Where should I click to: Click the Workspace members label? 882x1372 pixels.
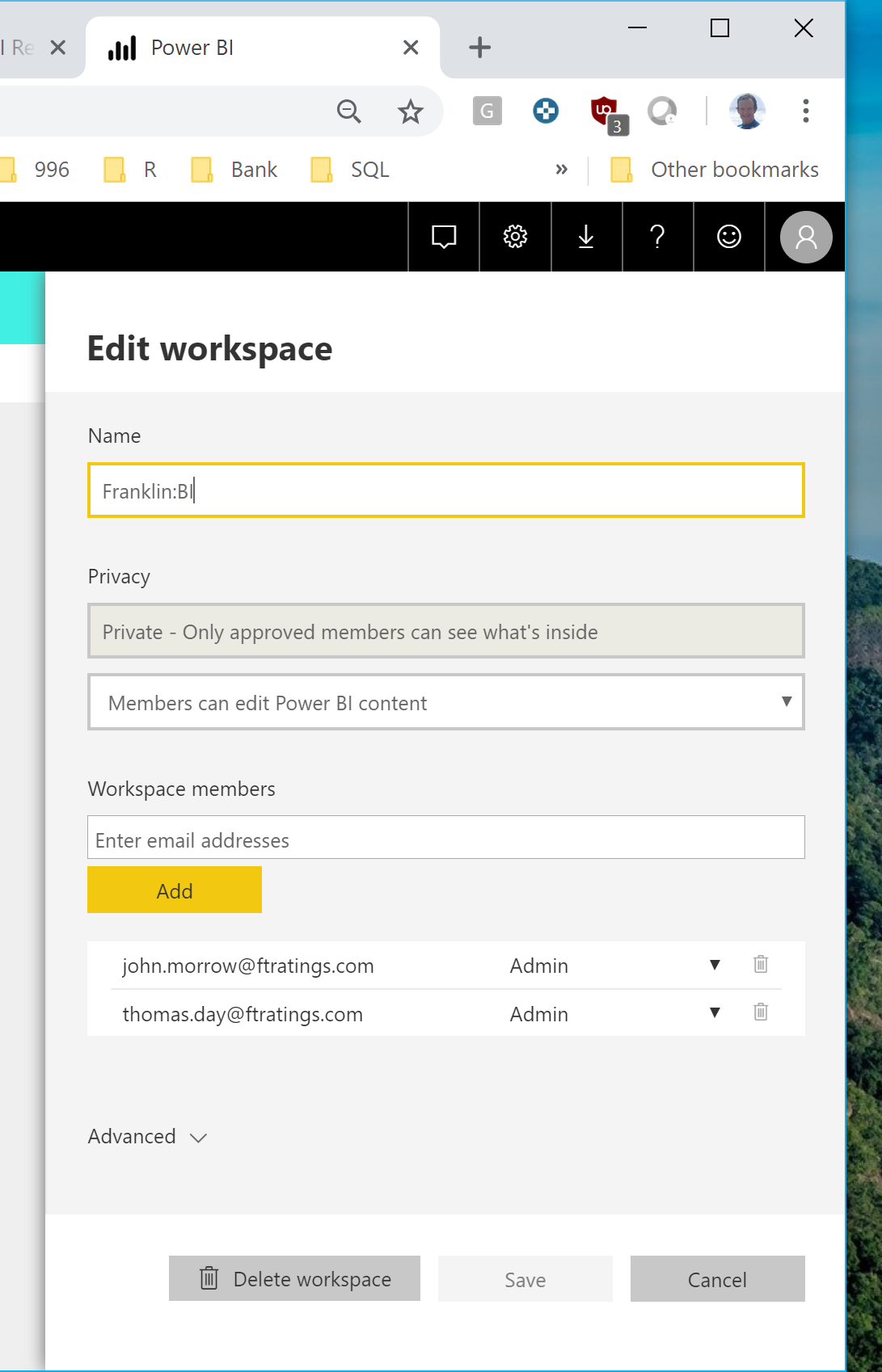(x=182, y=789)
